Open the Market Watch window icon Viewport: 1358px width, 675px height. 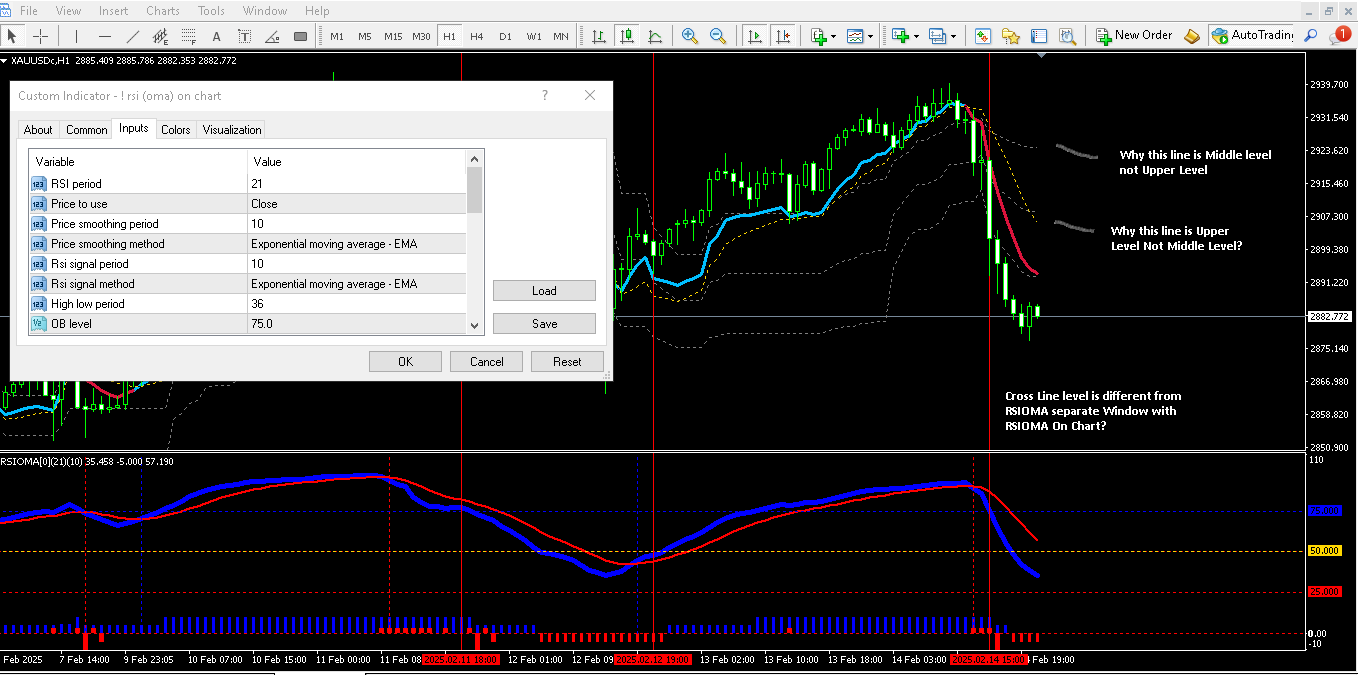pyautogui.click(x=983, y=36)
